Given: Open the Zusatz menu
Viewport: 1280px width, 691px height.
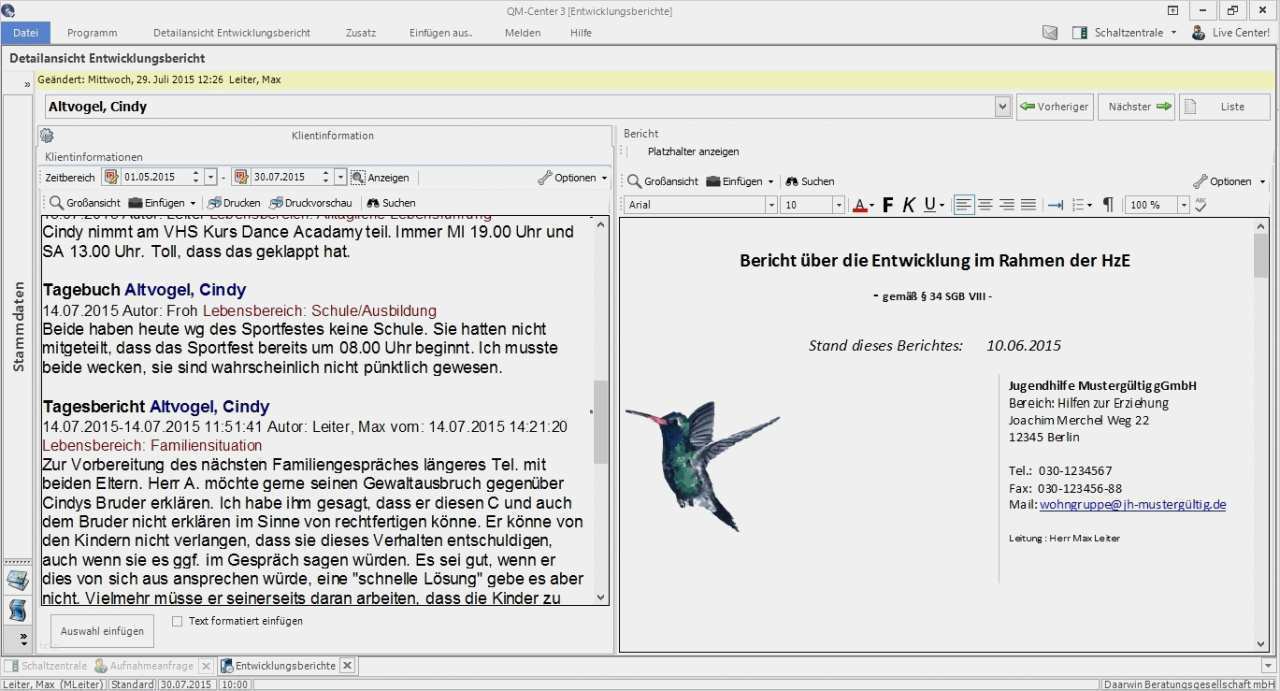Looking at the screenshot, I should pos(360,33).
